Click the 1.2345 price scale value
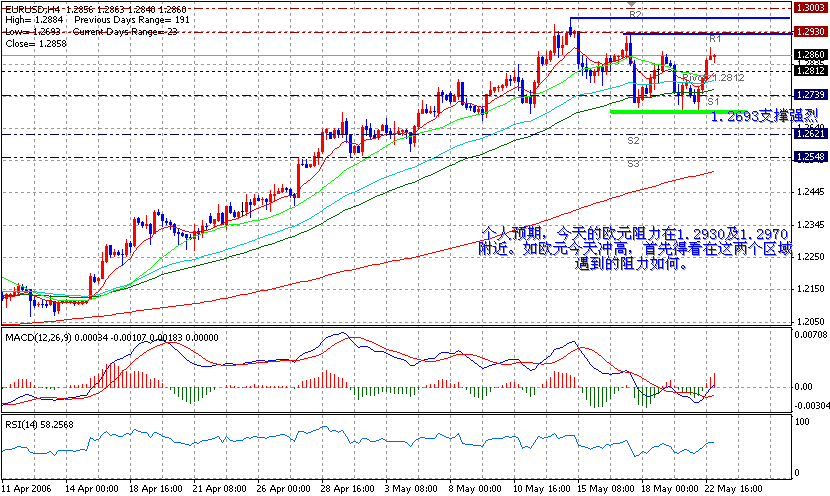The image size is (830, 496). [810, 225]
